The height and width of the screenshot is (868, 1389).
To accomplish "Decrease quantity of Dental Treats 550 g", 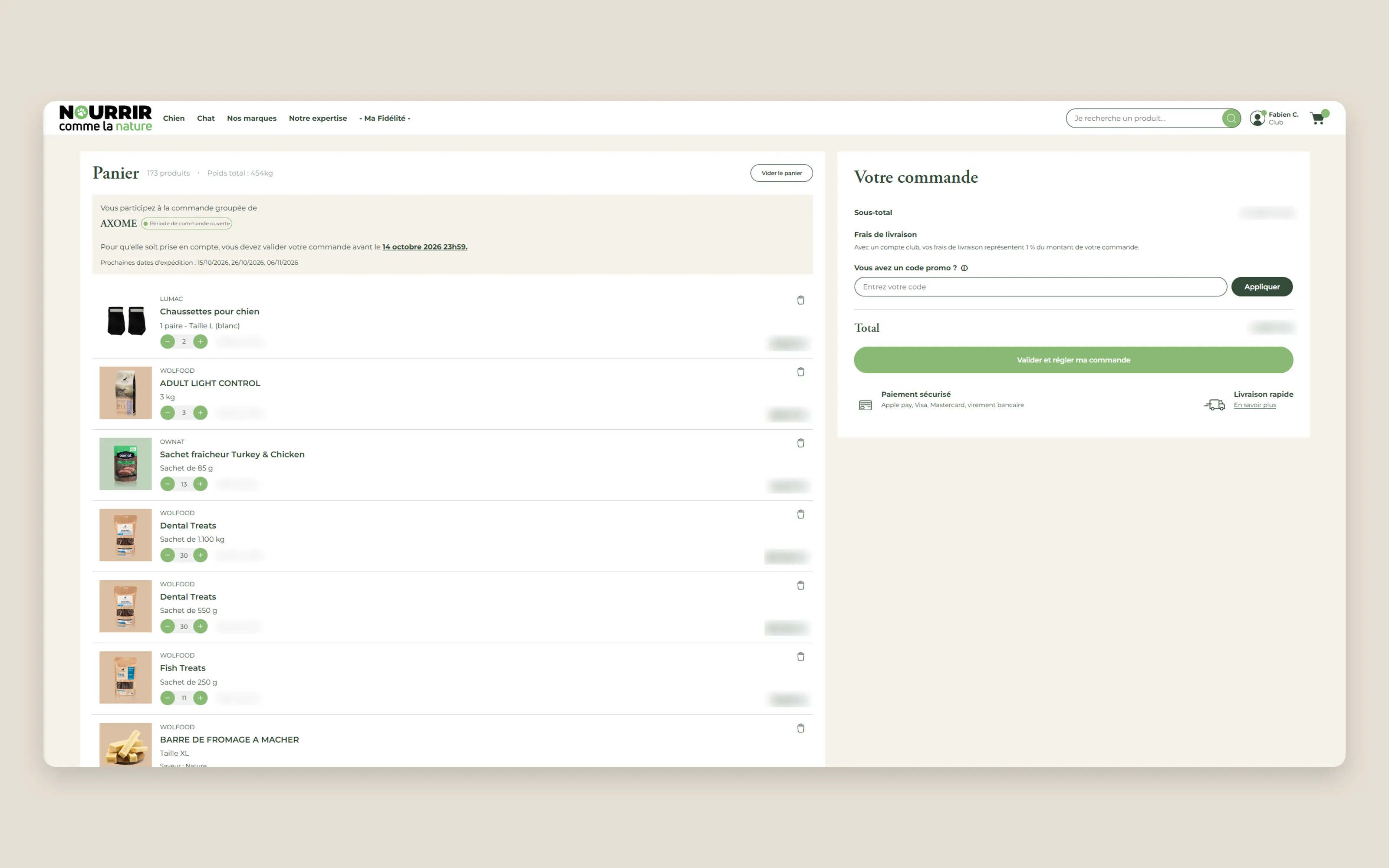I will [168, 626].
